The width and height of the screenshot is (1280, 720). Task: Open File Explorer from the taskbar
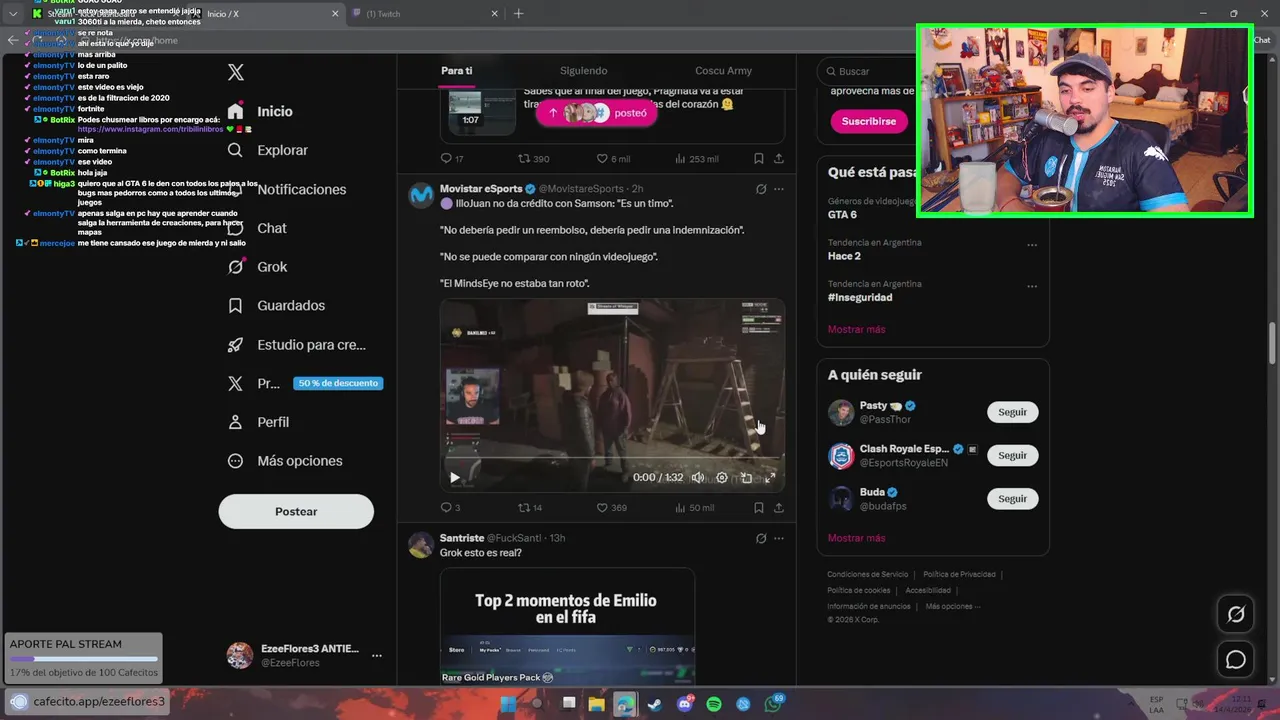pyautogui.click(x=596, y=704)
